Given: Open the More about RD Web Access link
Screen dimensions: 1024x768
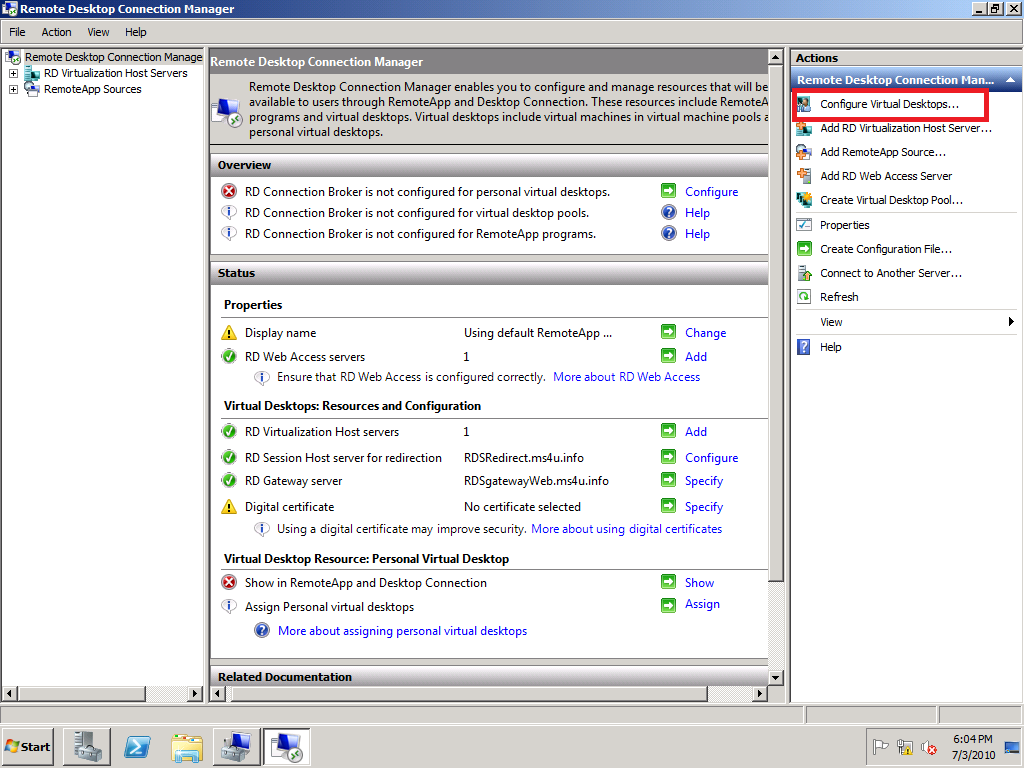Looking at the screenshot, I should (626, 377).
